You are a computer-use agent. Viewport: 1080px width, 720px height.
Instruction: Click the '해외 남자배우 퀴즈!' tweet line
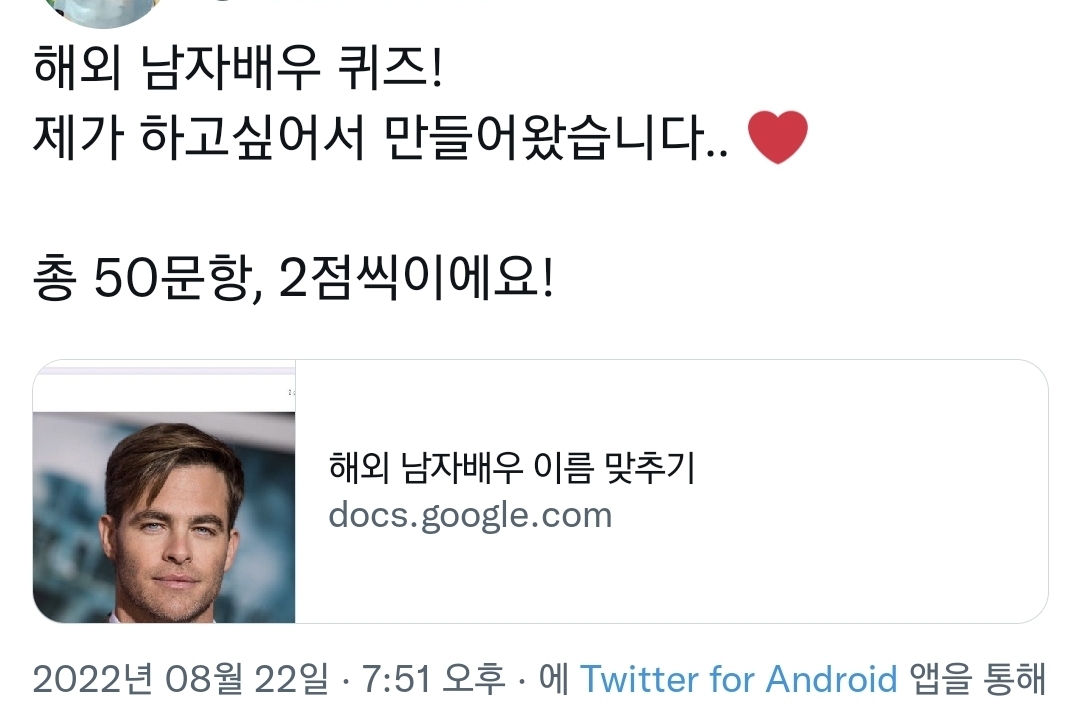tap(238, 73)
